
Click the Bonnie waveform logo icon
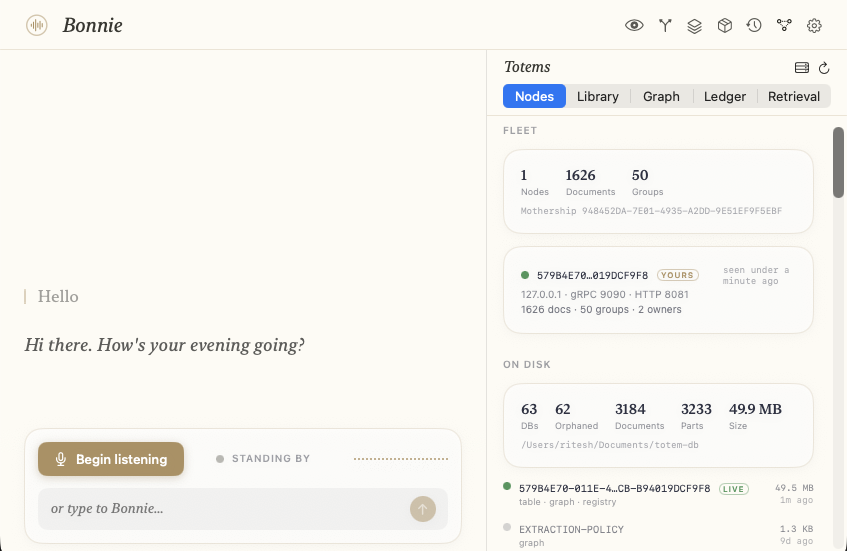pos(37,25)
